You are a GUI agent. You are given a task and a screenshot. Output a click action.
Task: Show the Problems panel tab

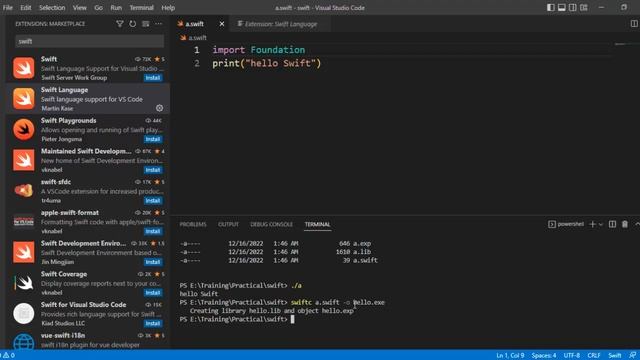tap(193, 224)
